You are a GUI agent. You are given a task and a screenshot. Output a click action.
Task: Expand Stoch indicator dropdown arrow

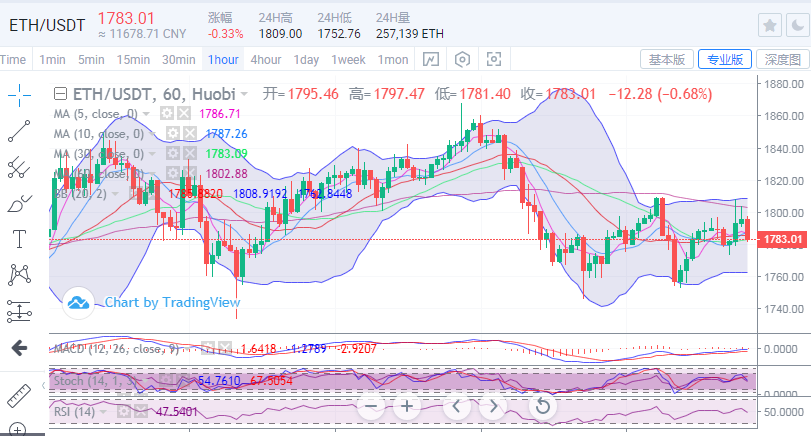click(x=147, y=382)
